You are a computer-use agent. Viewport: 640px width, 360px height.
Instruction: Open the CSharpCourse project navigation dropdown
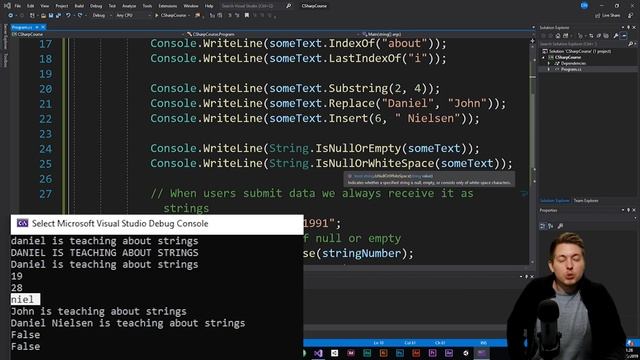pos(98,34)
